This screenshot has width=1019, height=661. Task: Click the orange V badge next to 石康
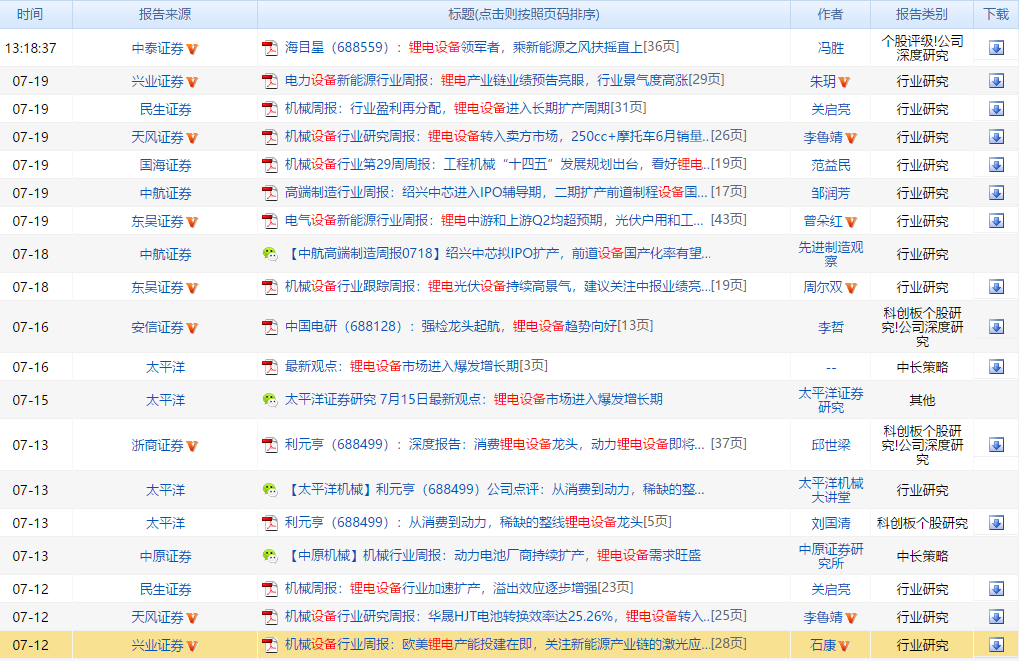pos(844,646)
